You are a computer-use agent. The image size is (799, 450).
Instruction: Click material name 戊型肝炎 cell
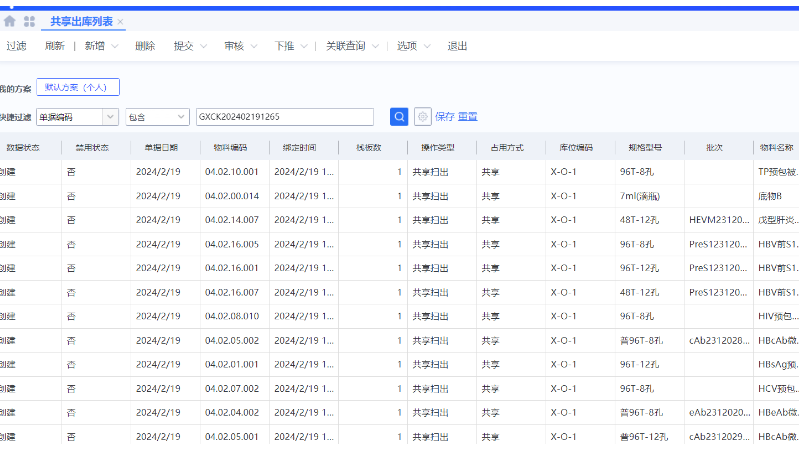pyautogui.click(x=777, y=220)
